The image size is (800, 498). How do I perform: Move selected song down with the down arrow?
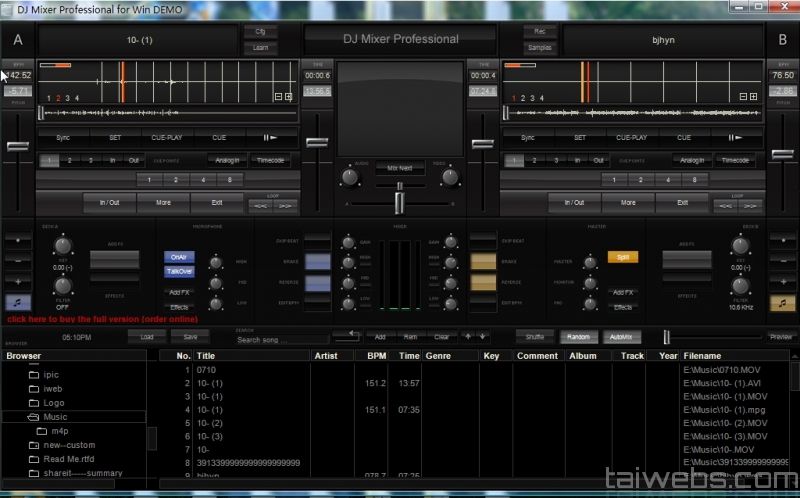(x=483, y=337)
